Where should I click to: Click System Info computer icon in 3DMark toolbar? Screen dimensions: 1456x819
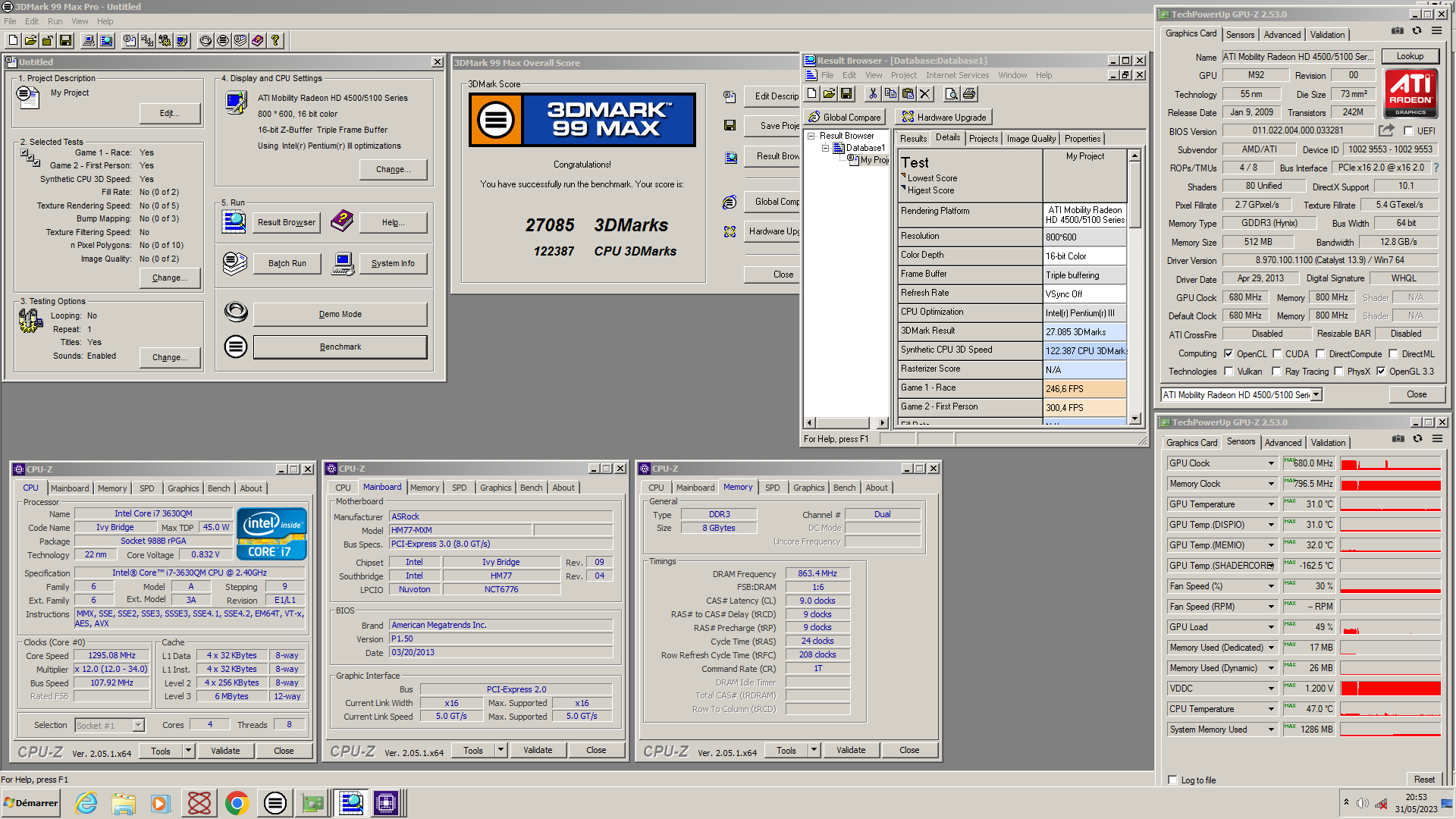coord(89,40)
